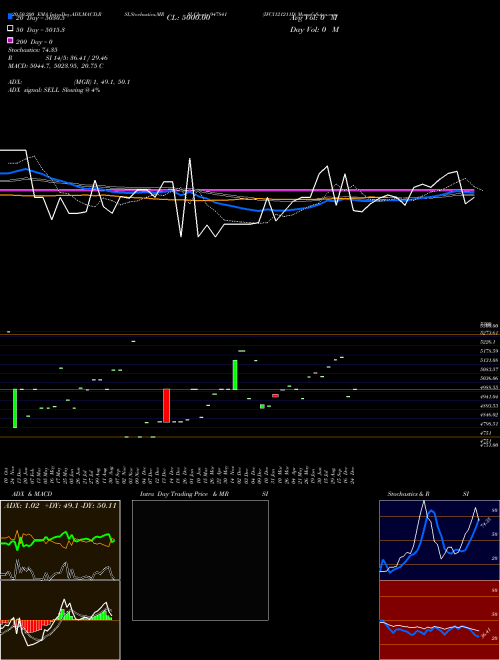This screenshot has width=500, height=660.
Task: Click the tall green candle at chart start
Action: tap(15, 408)
